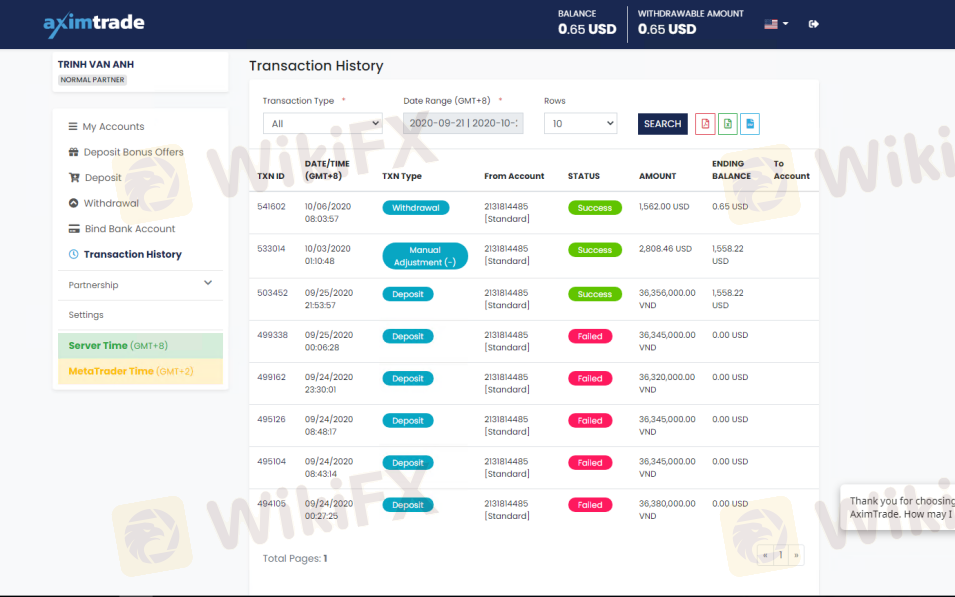The image size is (955, 597).
Task: Export history as Excel icon
Action: pyautogui.click(x=727, y=124)
